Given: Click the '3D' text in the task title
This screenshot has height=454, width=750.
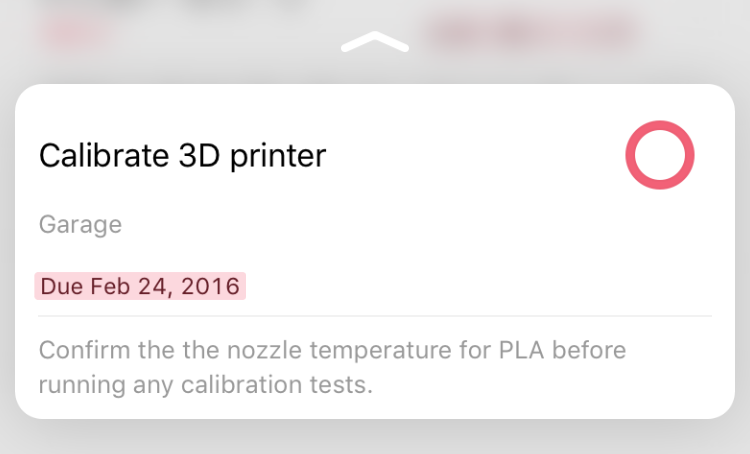Looking at the screenshot, I should [199, 155].
